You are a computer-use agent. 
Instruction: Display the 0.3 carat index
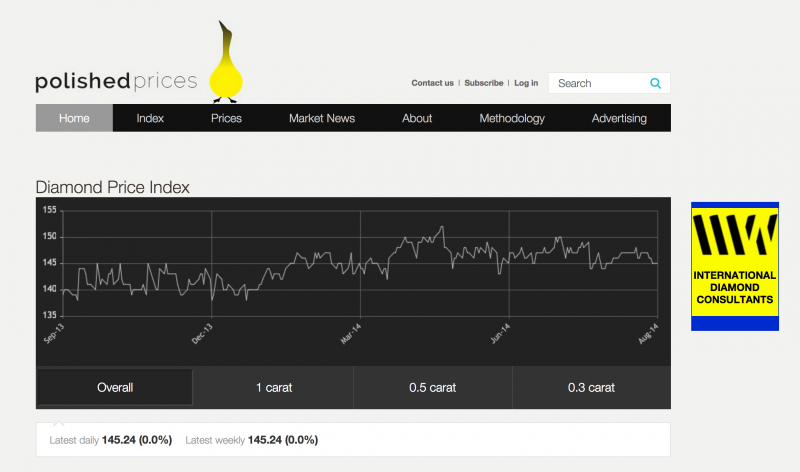pos(591,387)
